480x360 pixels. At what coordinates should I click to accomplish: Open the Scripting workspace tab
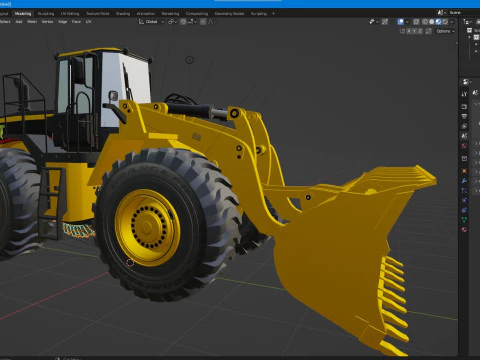coord(259,14)
